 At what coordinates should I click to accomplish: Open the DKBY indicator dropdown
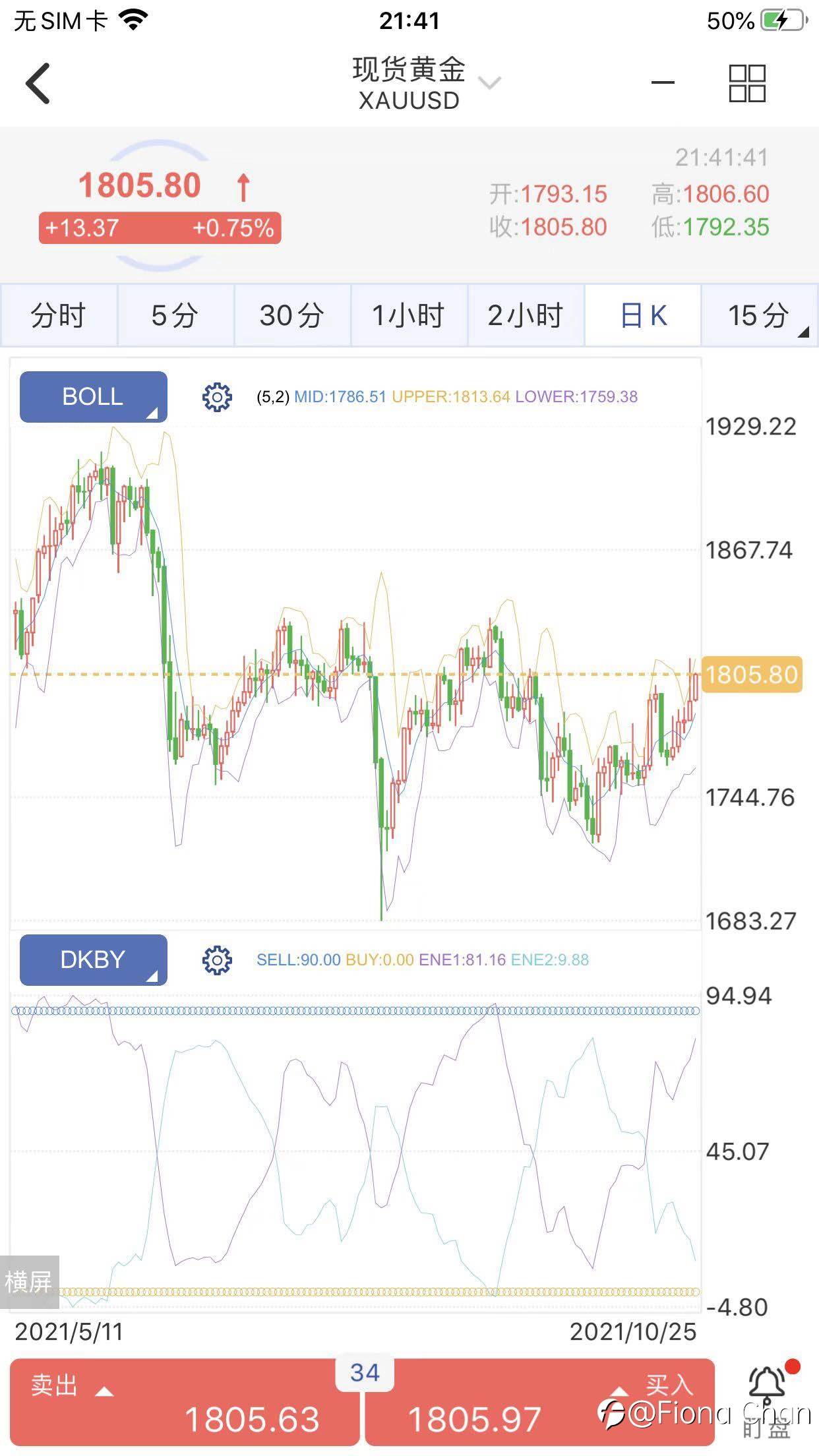(x=93, y=960)
